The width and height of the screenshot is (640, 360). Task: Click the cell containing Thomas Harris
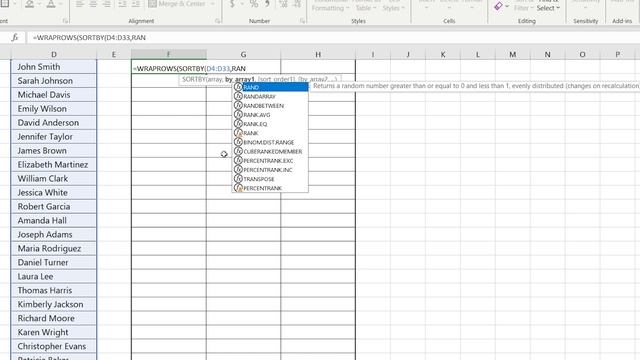tap(53, 290)
